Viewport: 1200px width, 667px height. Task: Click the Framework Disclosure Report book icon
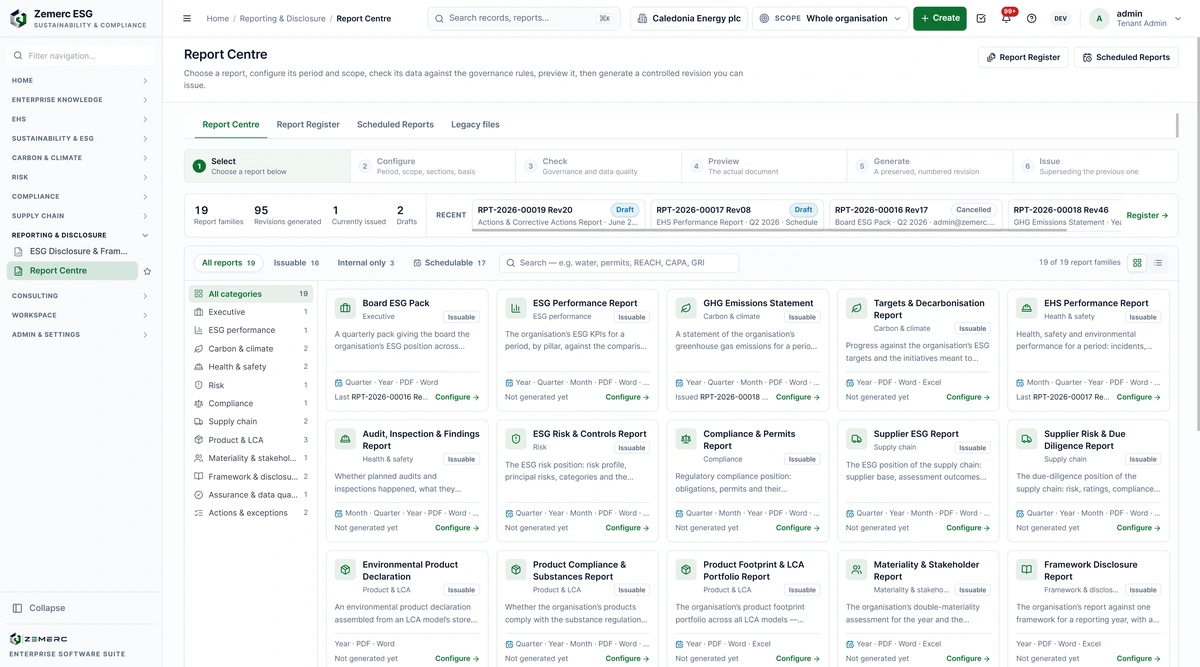tap(1027, 570)
